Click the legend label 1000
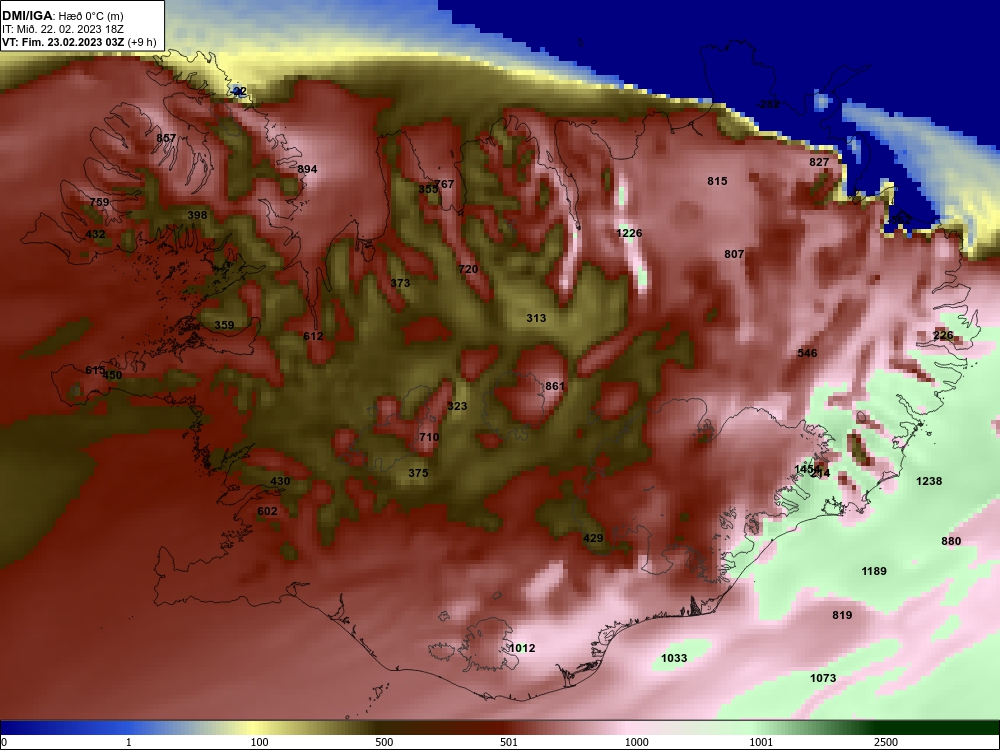 [x=636, y=742]
